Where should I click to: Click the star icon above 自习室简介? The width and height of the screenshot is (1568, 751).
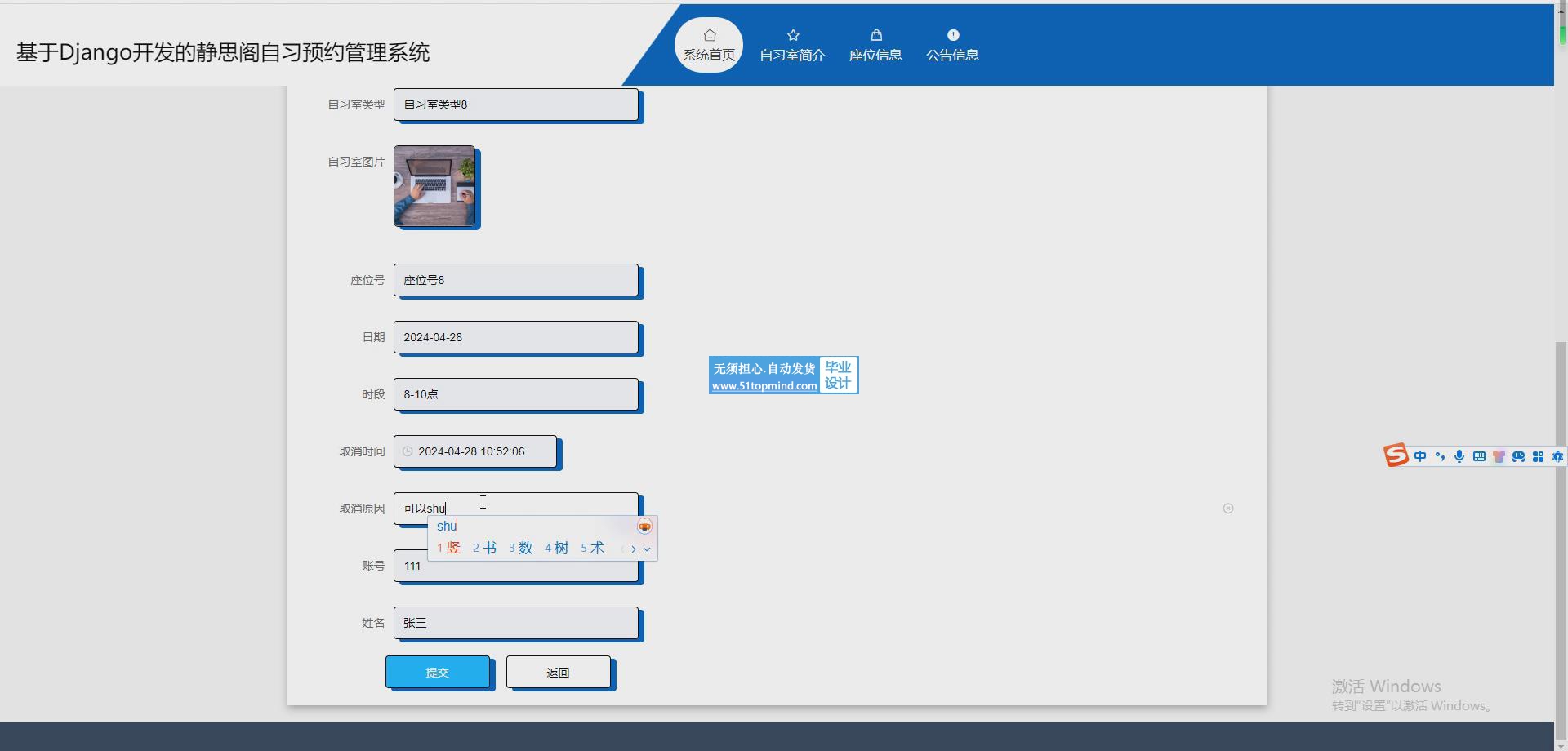pos(793,35)
